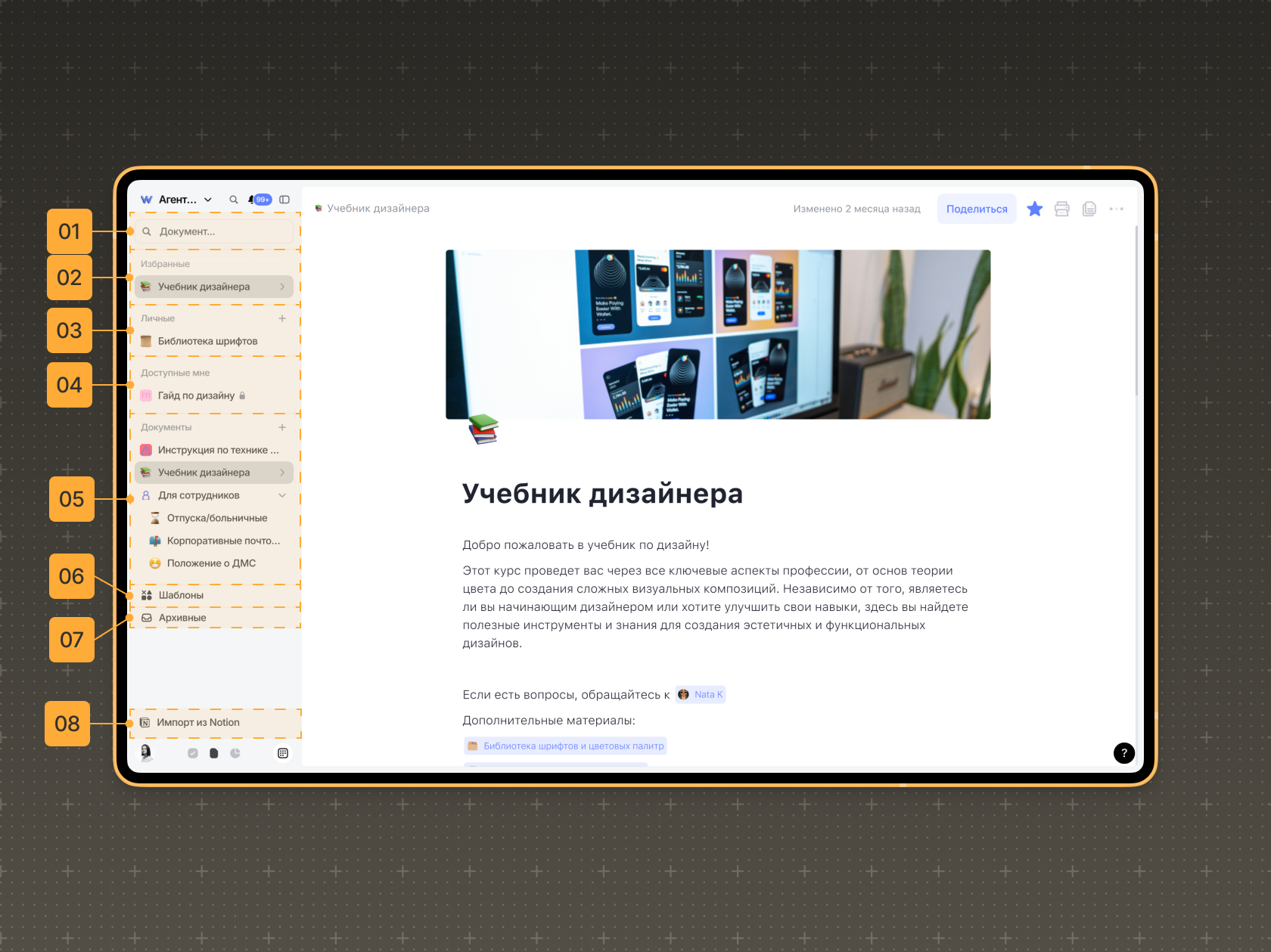Click the print icon in the top bar
The width and height of the screenshot is (1271, 952).
[1061, 209]
